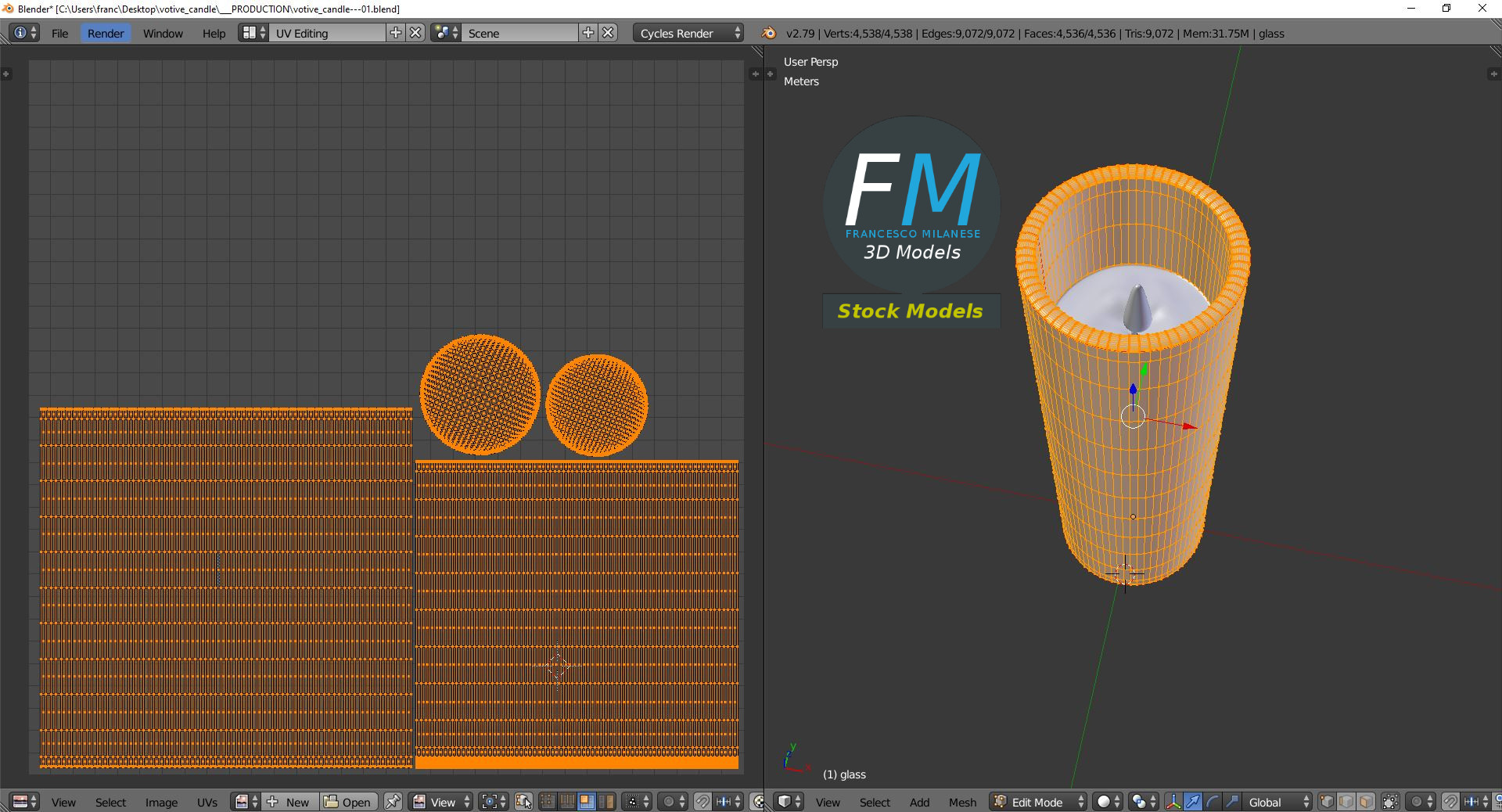Open the 3D View editor type selector
Viewport: 1502px width, 812px height.
(x=789, y=802)
